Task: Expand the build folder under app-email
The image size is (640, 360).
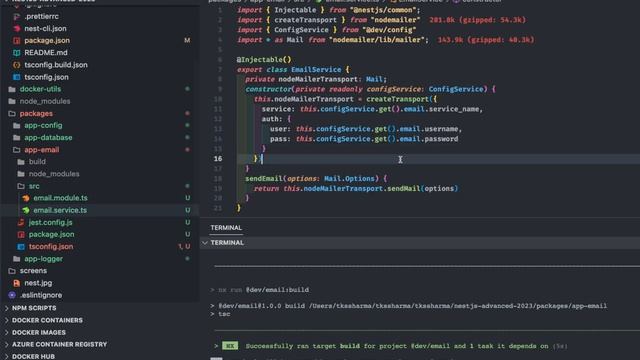Action: click(37, 162)
